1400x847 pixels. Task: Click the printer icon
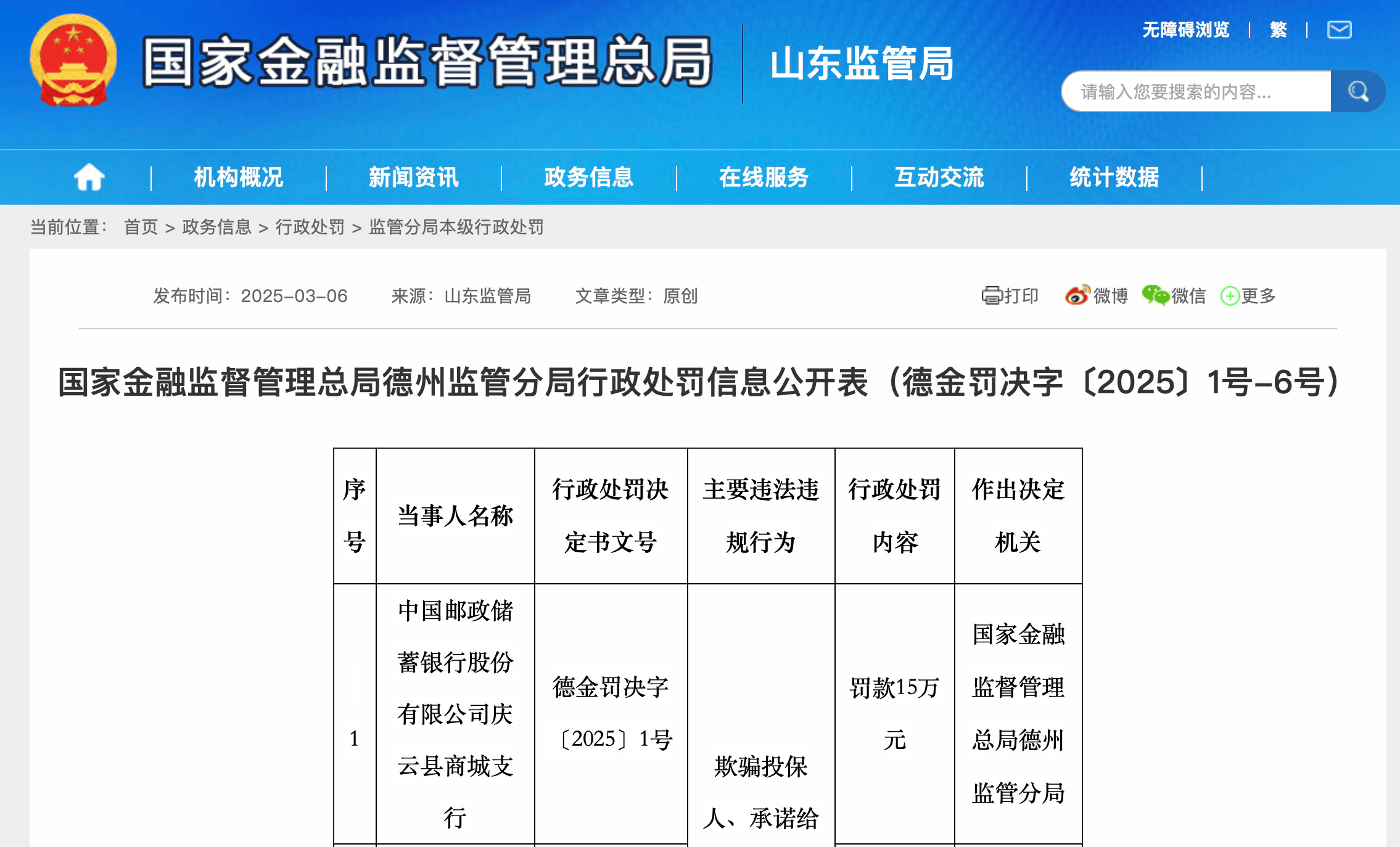point(992,296)
